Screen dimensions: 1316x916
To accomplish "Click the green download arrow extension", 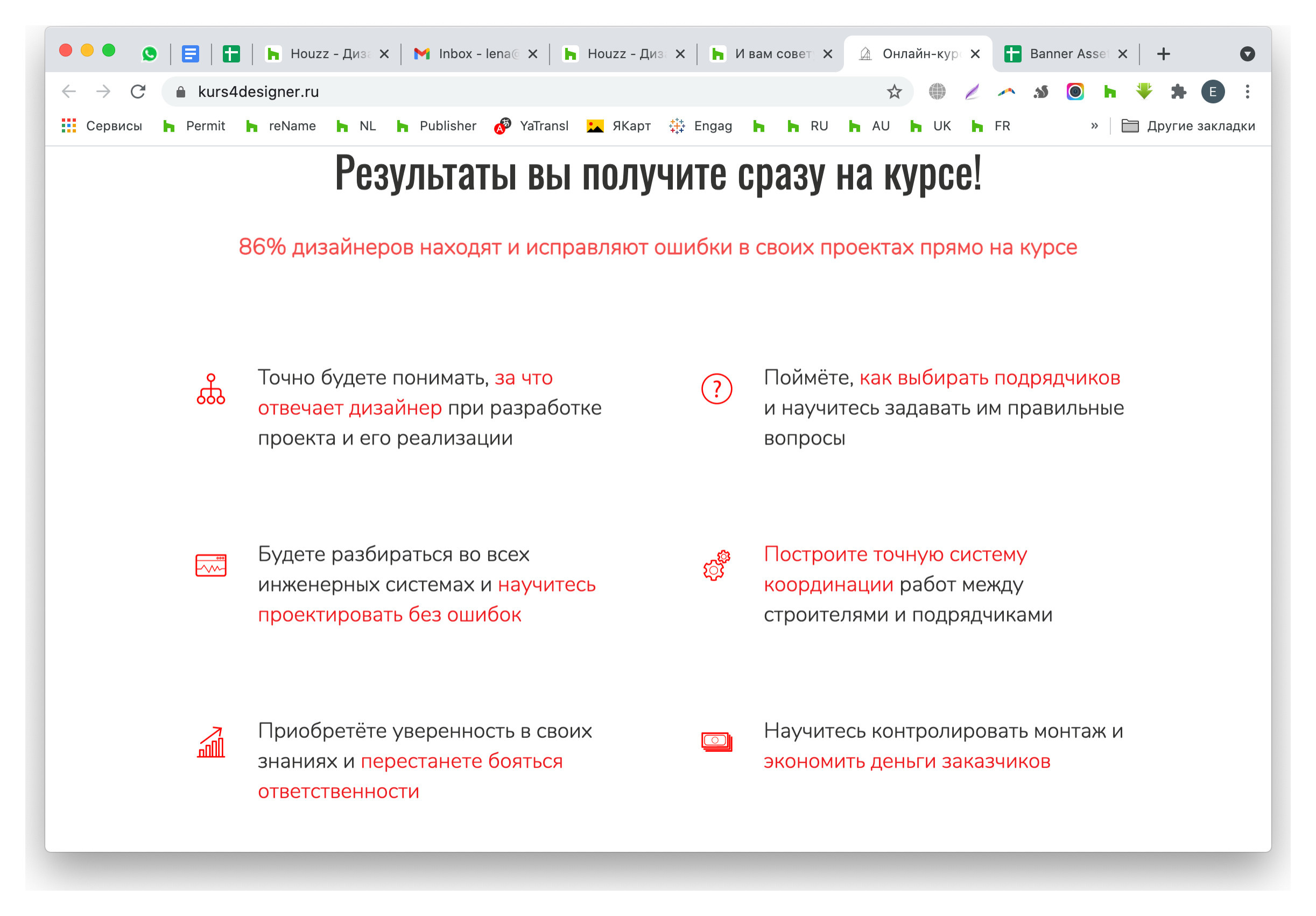I will click(x=1144, y=91).
